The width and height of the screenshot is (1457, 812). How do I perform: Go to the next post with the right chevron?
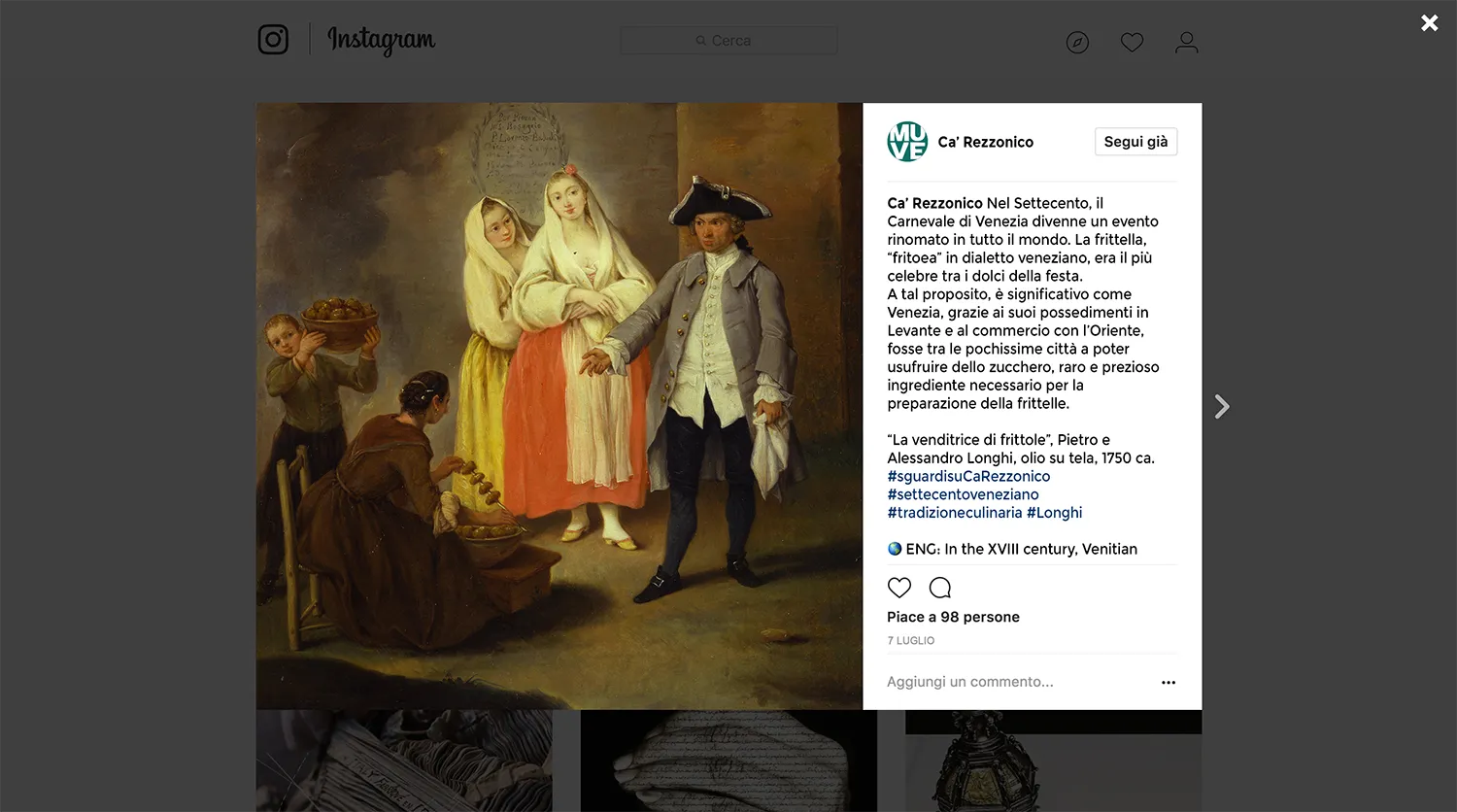1222,406
